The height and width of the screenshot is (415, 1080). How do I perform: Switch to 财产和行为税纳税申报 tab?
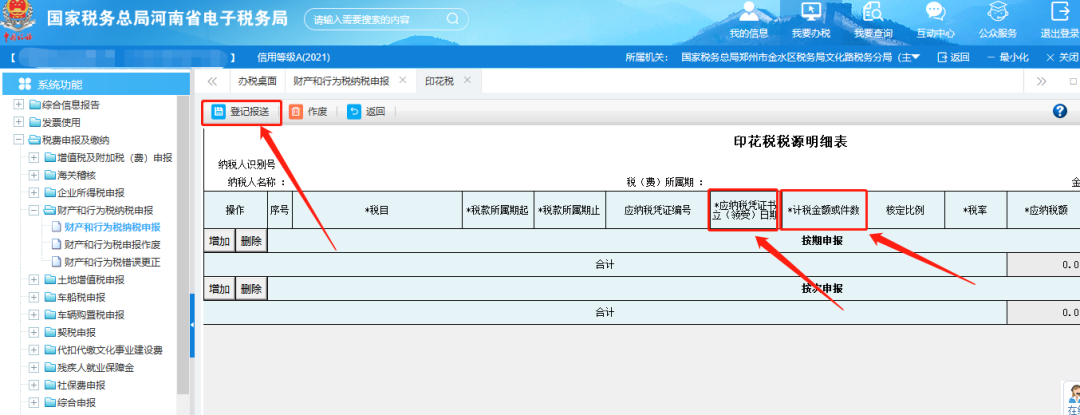[341, 80]
